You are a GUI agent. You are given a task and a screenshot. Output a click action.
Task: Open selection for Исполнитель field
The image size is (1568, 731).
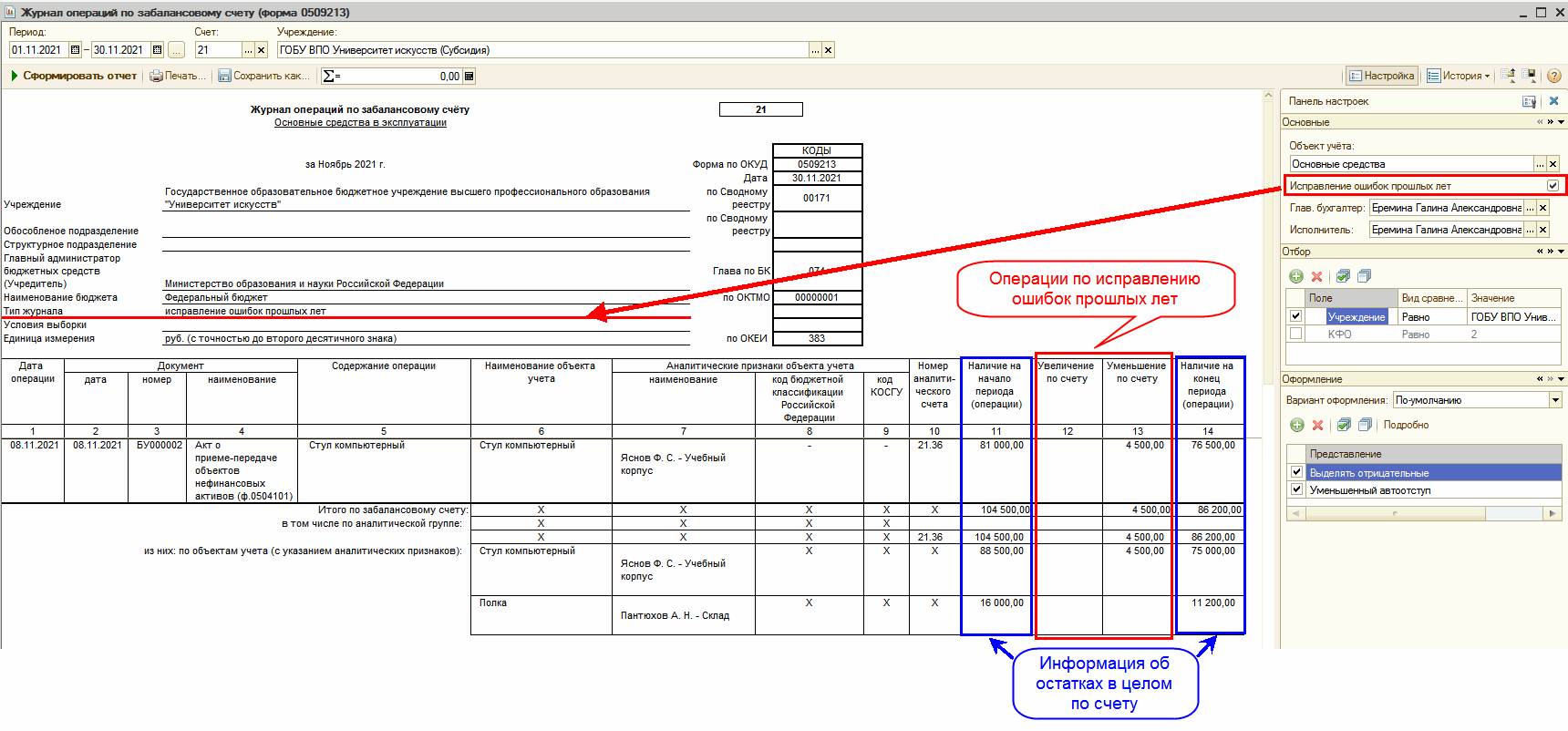pos(1530,230)
